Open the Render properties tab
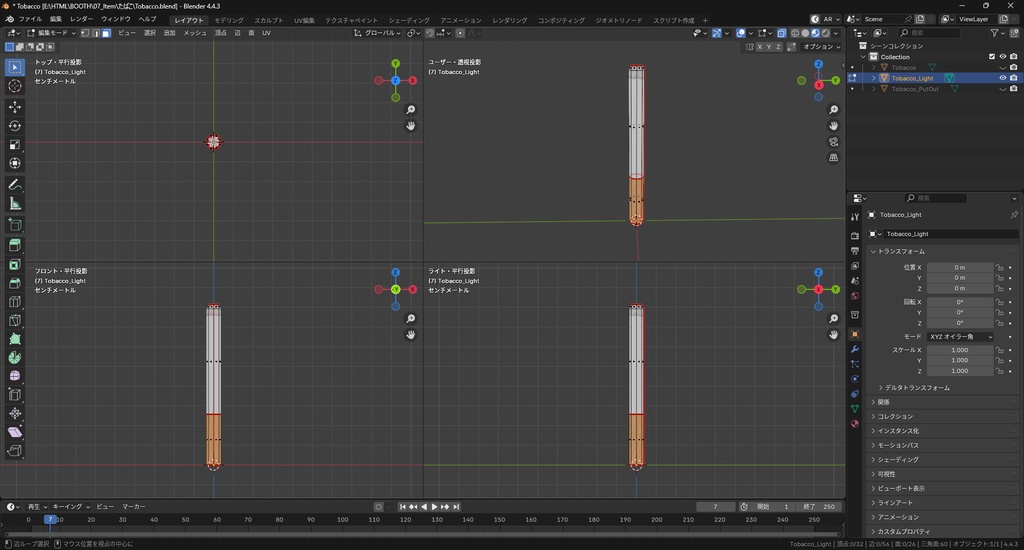1024x550 pixels. pos(855,235)
